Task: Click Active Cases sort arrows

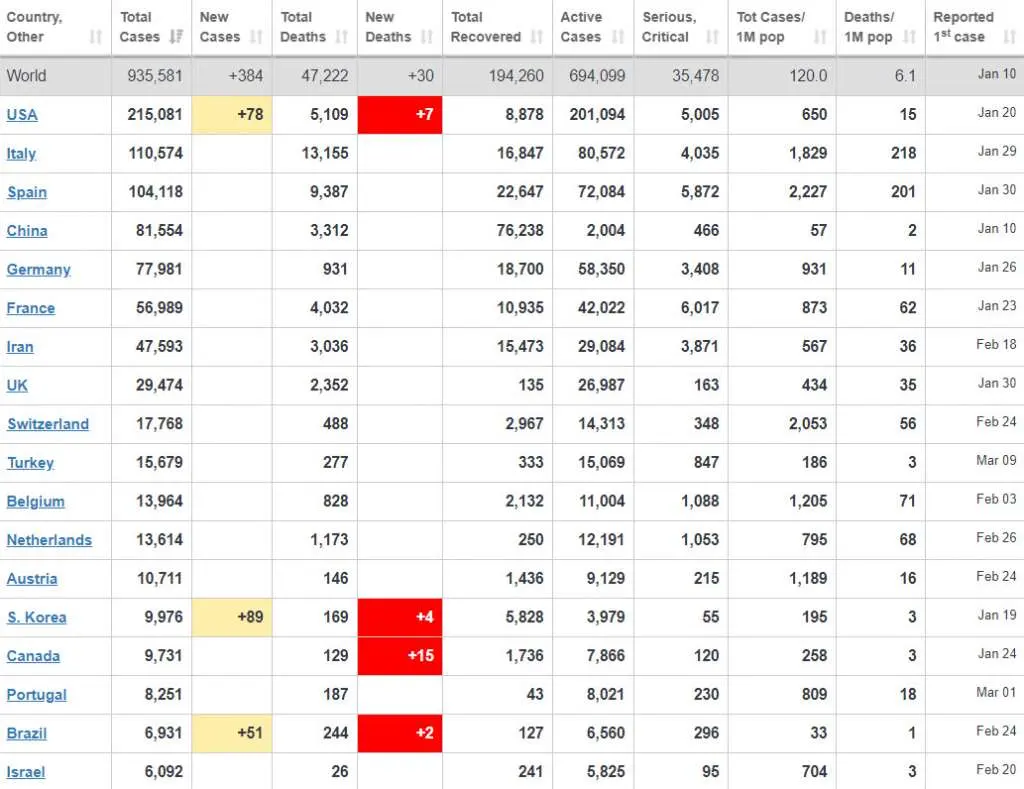Action: [x=618, y=37]
